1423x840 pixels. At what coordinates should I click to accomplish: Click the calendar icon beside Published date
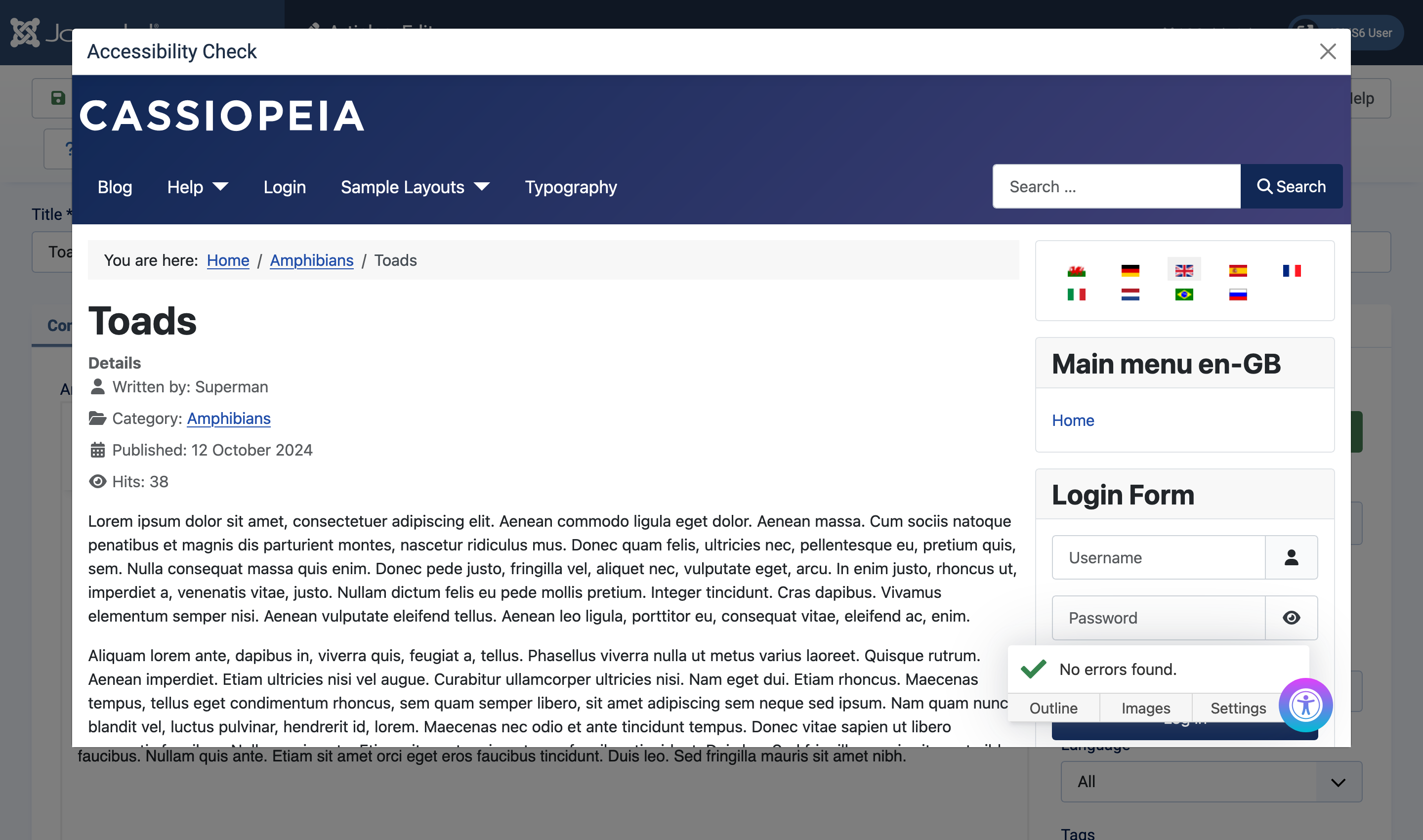(98, 450)
